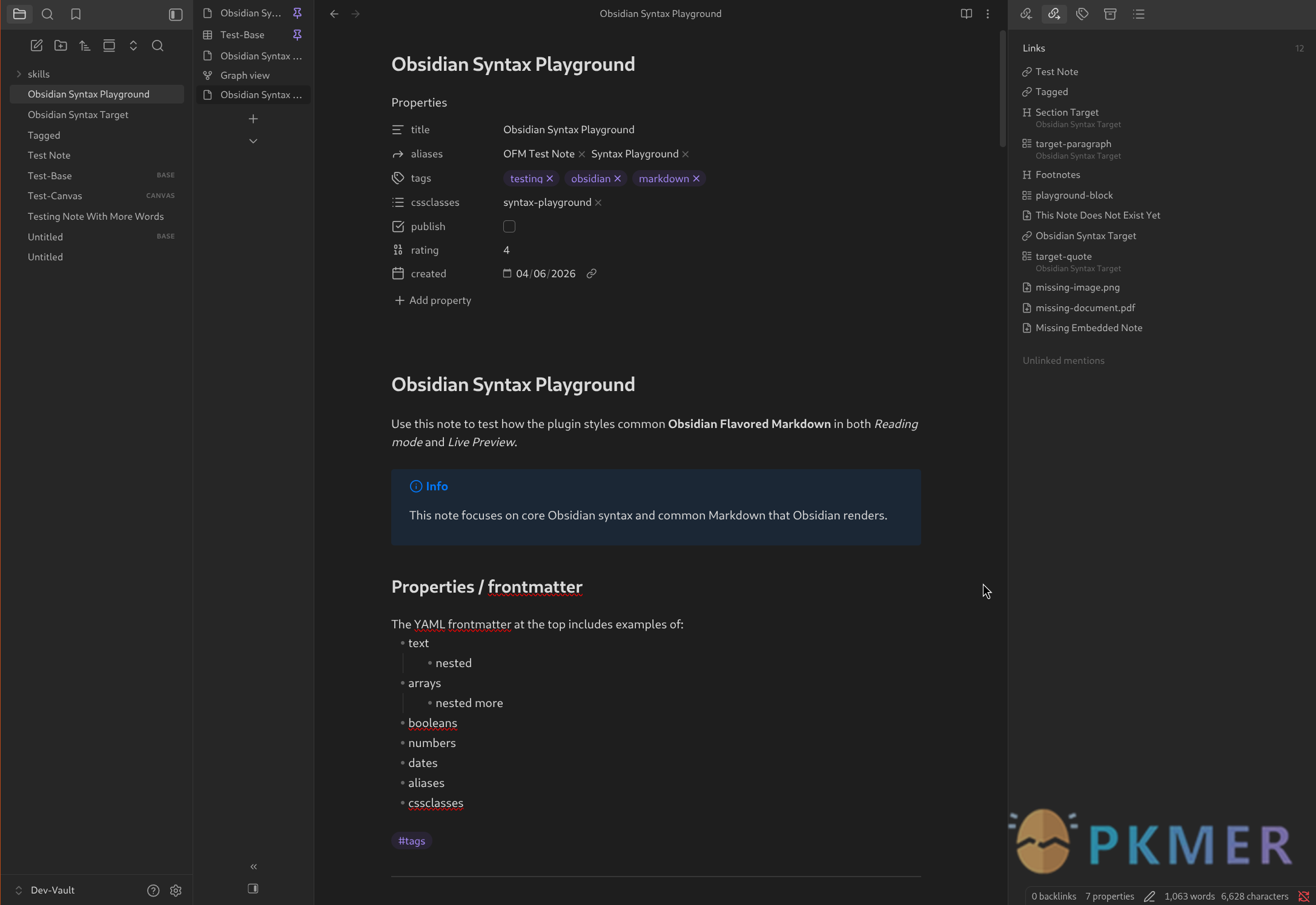Open the note's more options menu
The image size is (1316, 905).
[x=988, y=14]
